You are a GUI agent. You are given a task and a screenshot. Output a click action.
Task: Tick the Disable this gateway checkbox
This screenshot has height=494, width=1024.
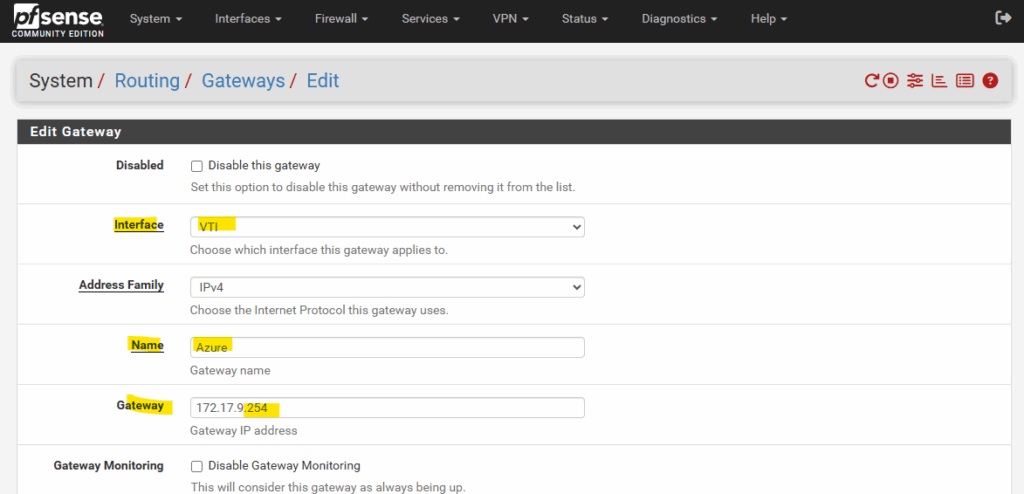click(x=197, y=166)
